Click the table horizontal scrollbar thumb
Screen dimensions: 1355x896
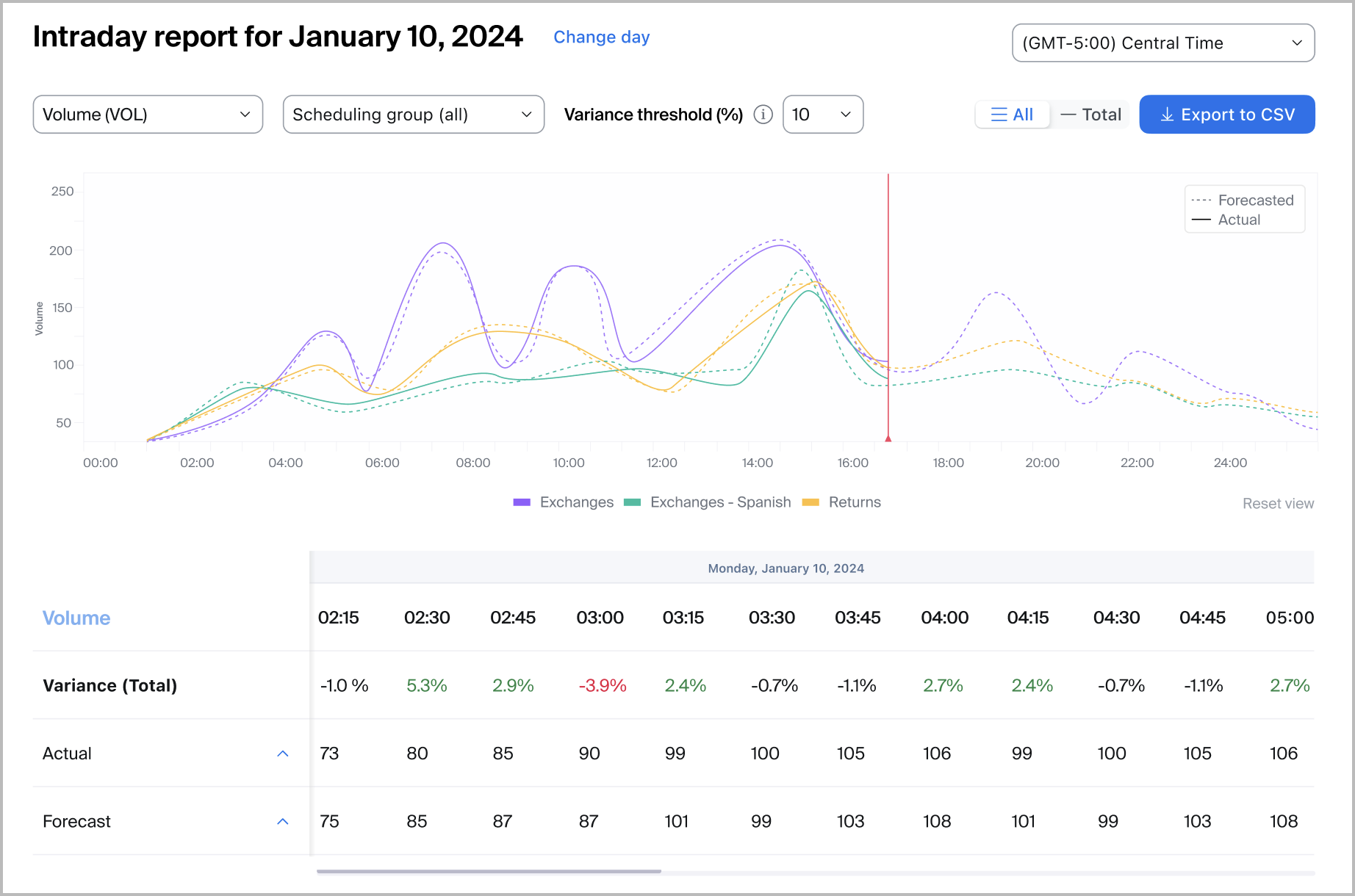(x=489, y=872)
